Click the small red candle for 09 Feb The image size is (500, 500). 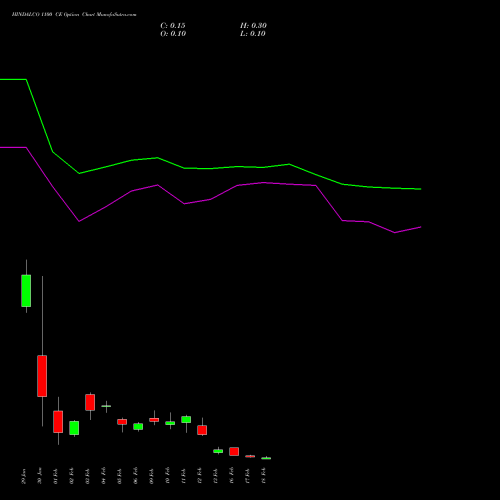154,420
